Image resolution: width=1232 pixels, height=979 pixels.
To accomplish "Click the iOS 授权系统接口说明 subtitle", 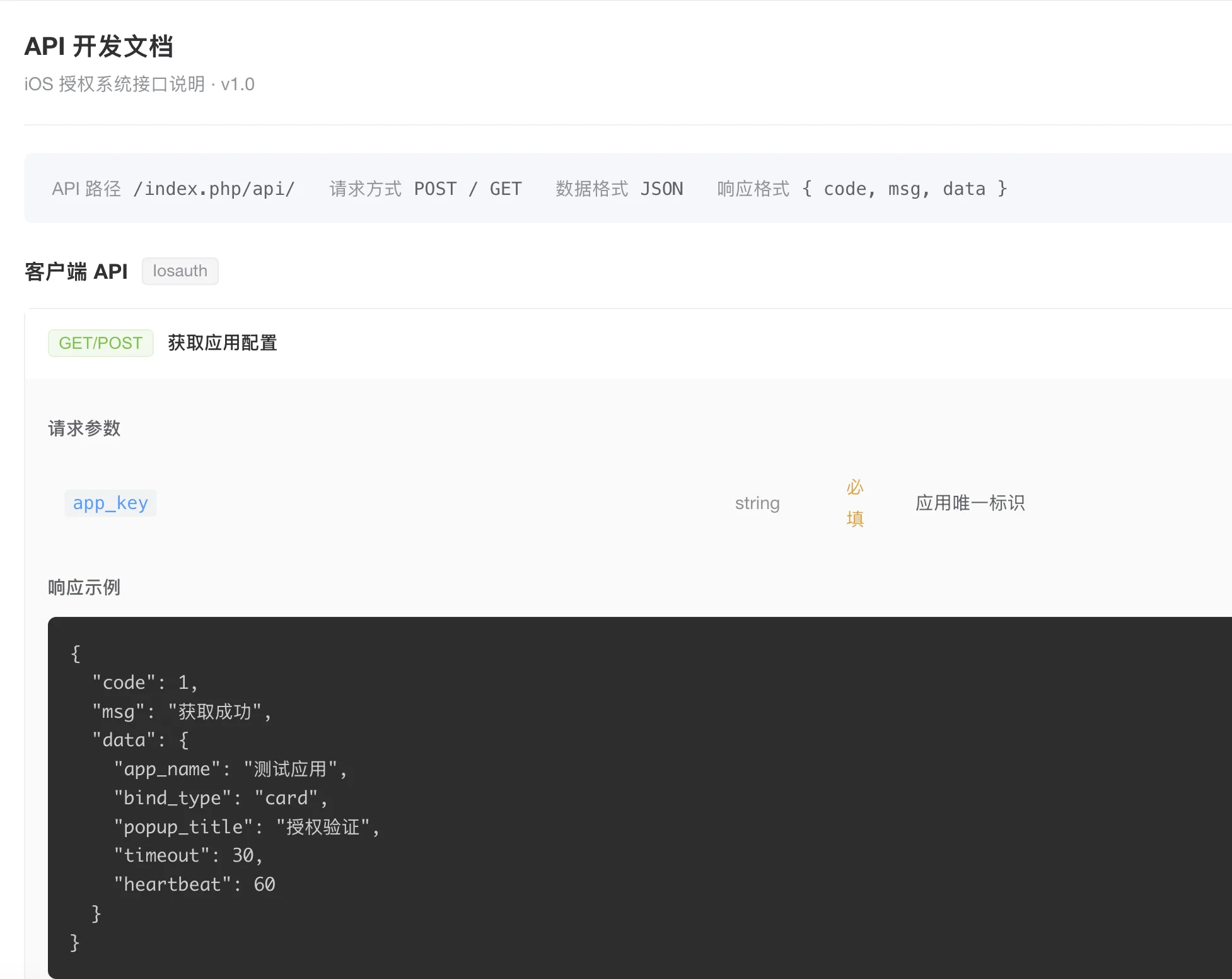I will coord(138,84).
